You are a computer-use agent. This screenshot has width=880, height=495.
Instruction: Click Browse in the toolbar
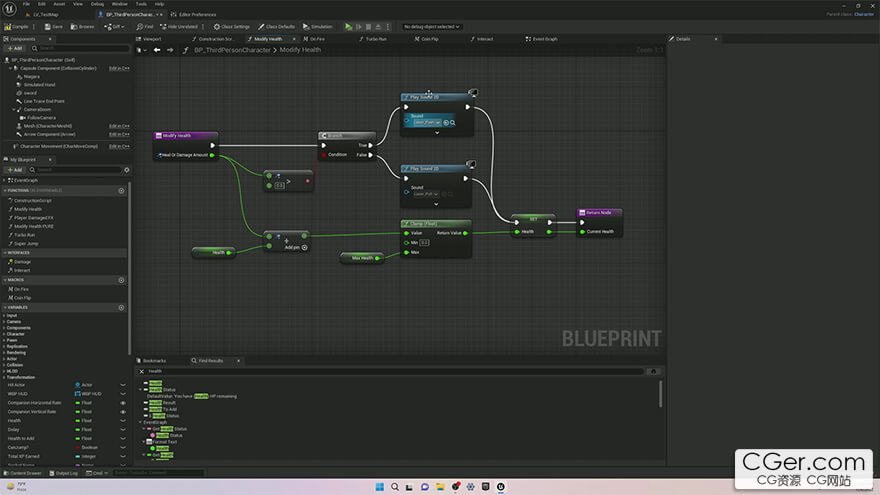82,26
